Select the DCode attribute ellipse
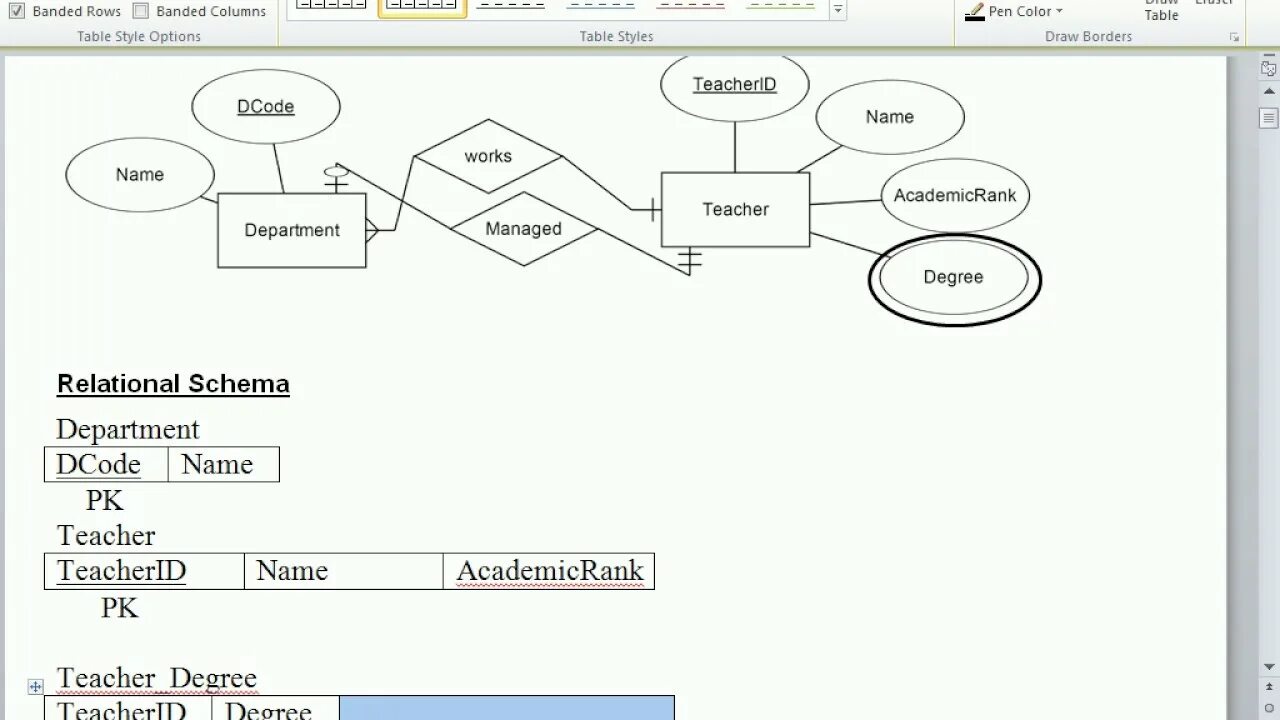This screenshot has width=1280, height=720. point(265,106)
